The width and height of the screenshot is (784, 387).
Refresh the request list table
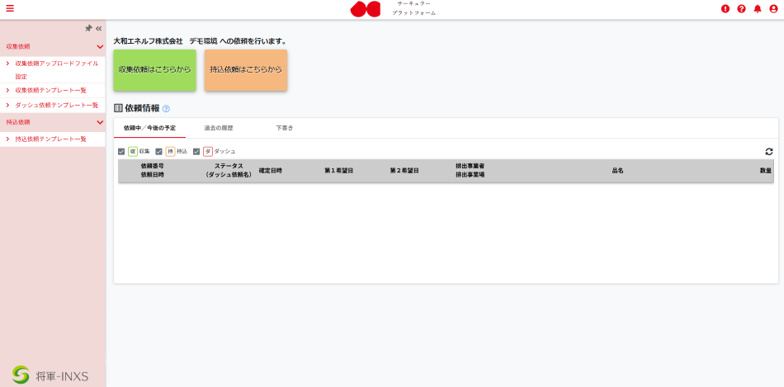coord(769,152)
